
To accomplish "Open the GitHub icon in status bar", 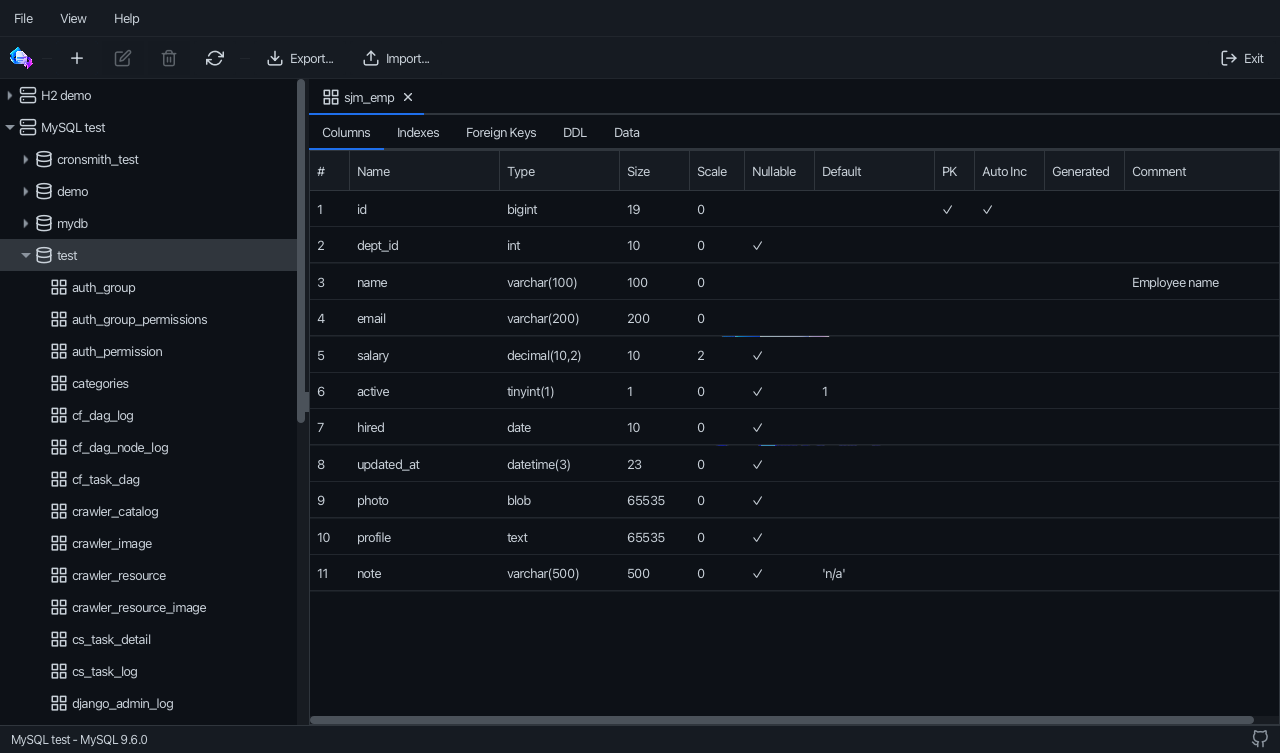I will pos(1260,739).
